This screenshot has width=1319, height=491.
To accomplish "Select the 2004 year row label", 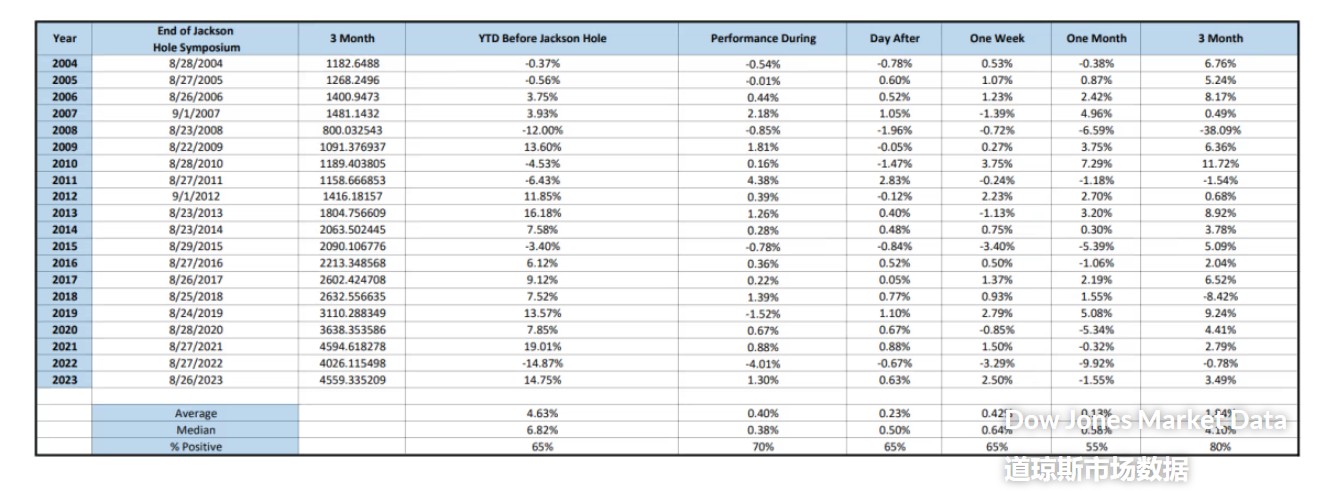I will (x=64, y=63).
